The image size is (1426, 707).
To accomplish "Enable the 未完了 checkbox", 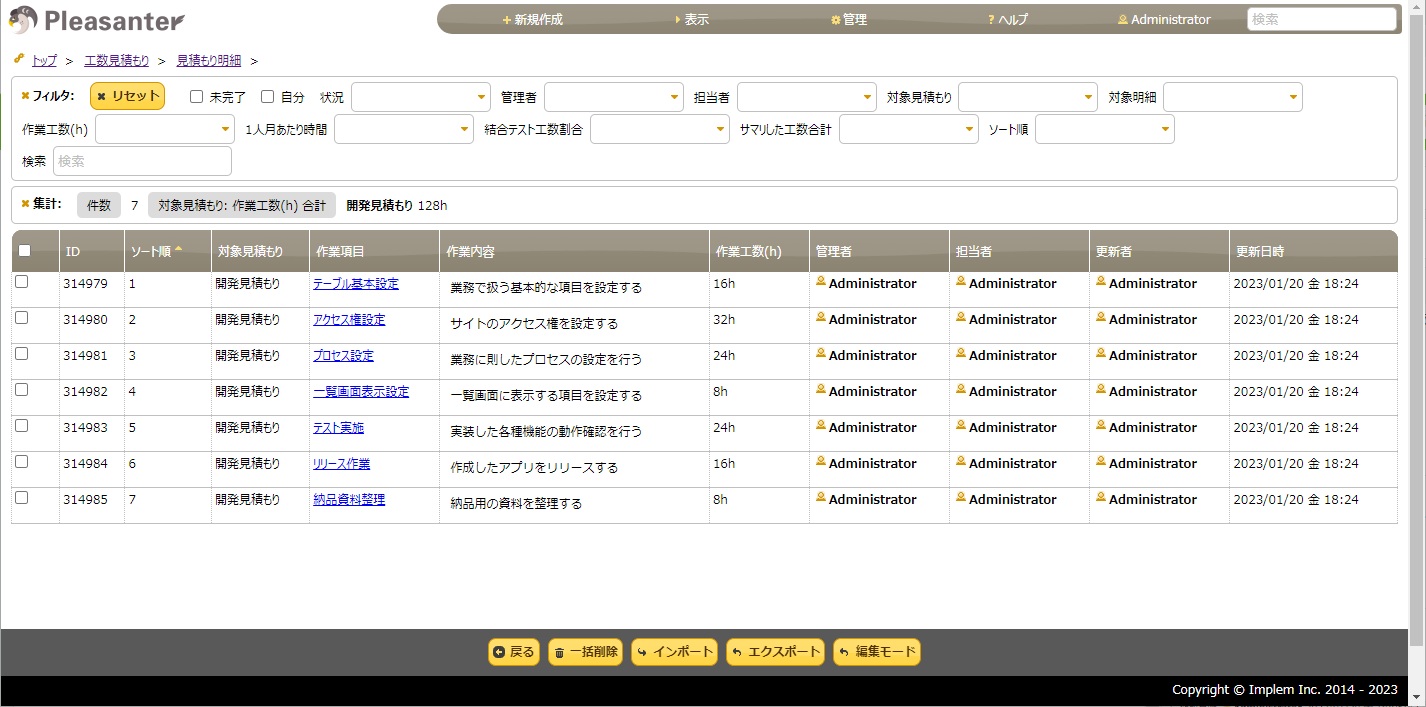I will click(x=196, y=95).
